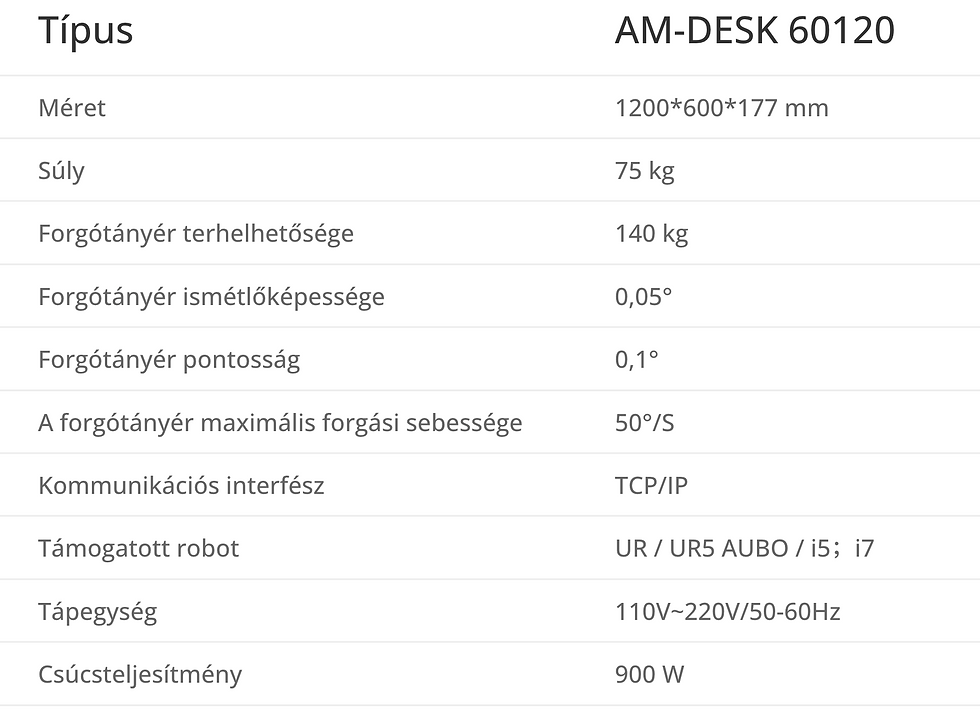Click the "Súly" row label
The image size is (980, 710).
coord(61,171)
